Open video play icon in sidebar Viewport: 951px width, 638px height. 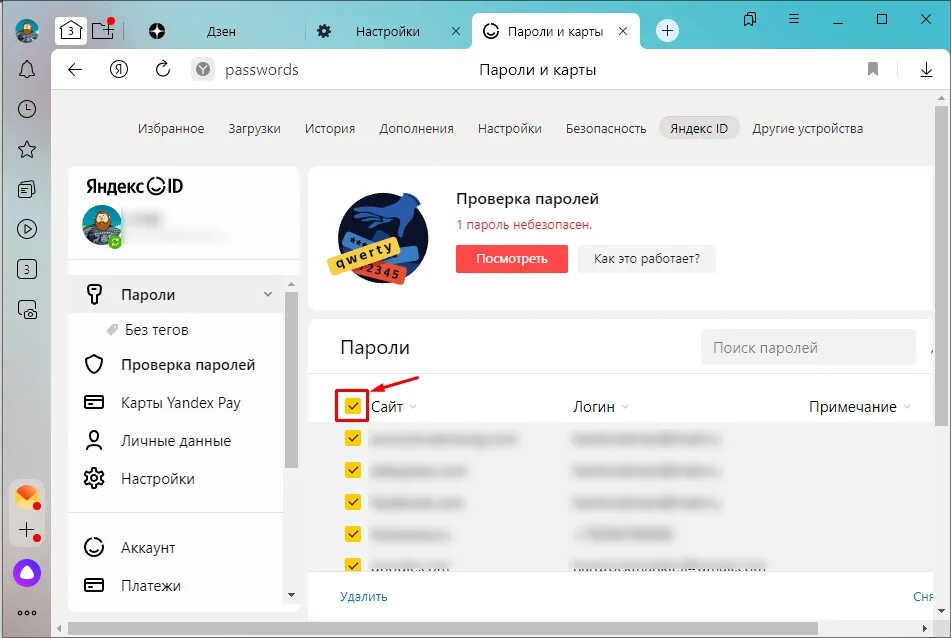27,229
